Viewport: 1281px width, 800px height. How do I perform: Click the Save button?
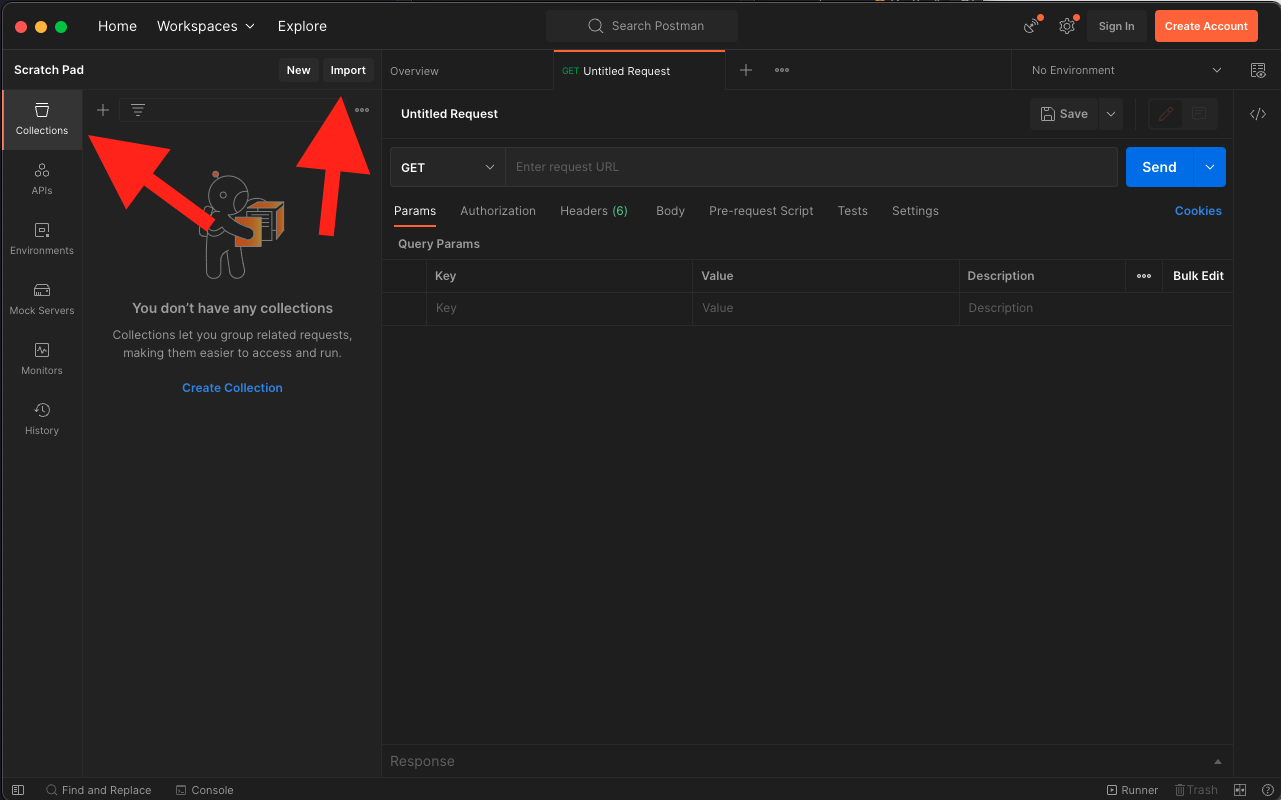(1064, 114)
